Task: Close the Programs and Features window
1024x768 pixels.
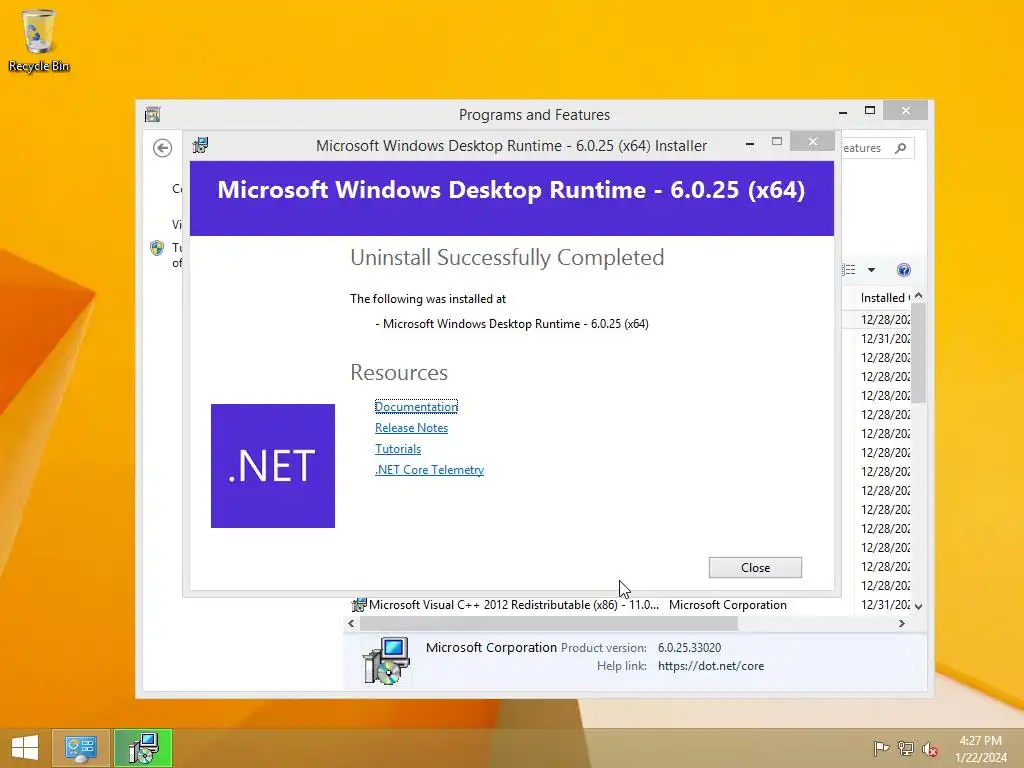Action: 905,110
